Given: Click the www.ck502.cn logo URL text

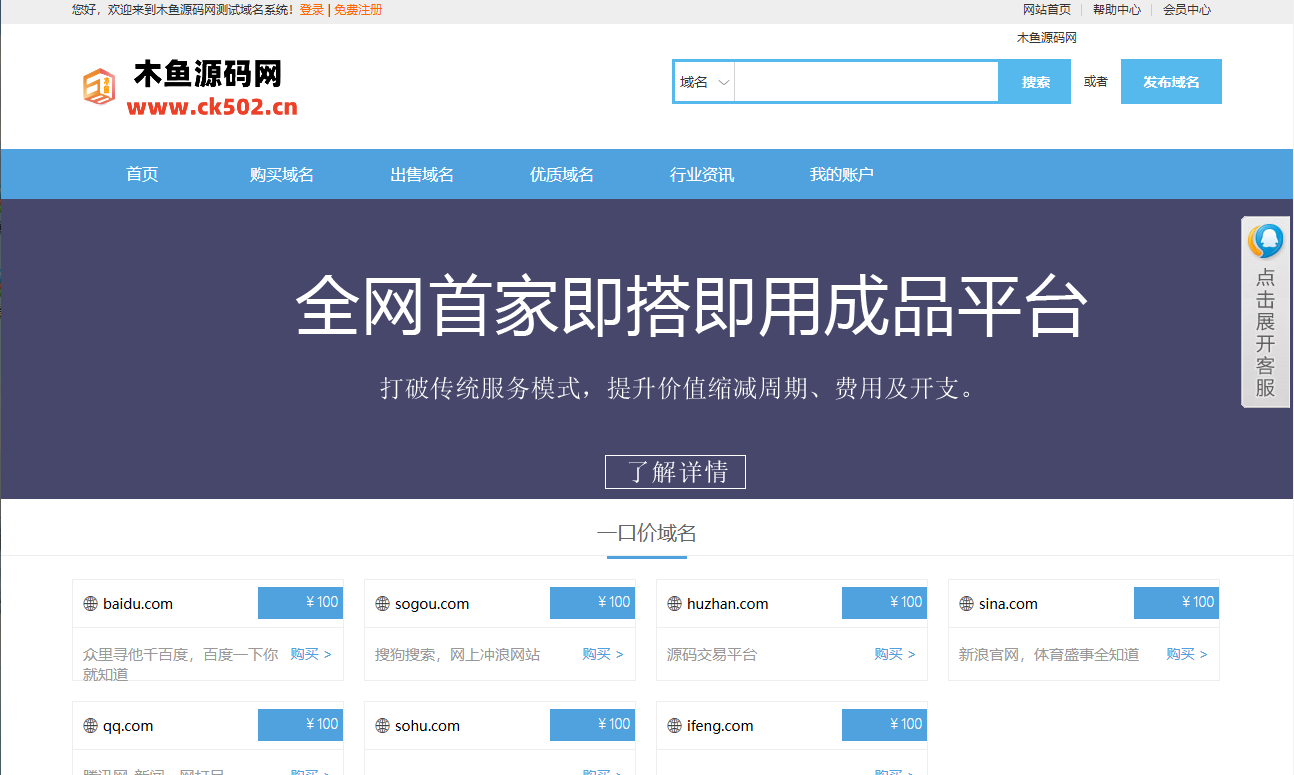Looking at the screenshot, I should pyautogui.click(x=212, y=108).
